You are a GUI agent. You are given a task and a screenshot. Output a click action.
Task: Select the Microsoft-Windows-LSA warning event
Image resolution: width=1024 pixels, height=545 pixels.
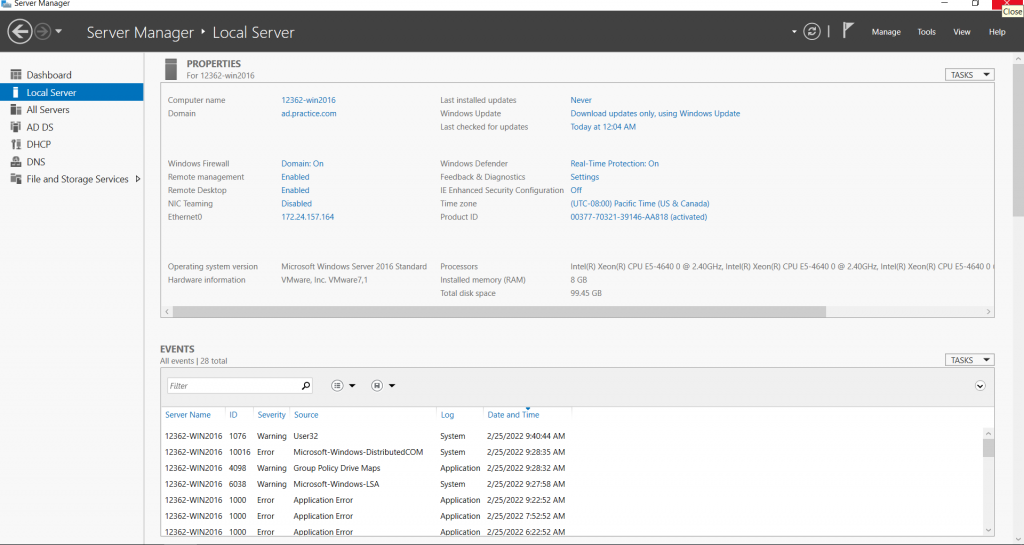click(572, 484)
